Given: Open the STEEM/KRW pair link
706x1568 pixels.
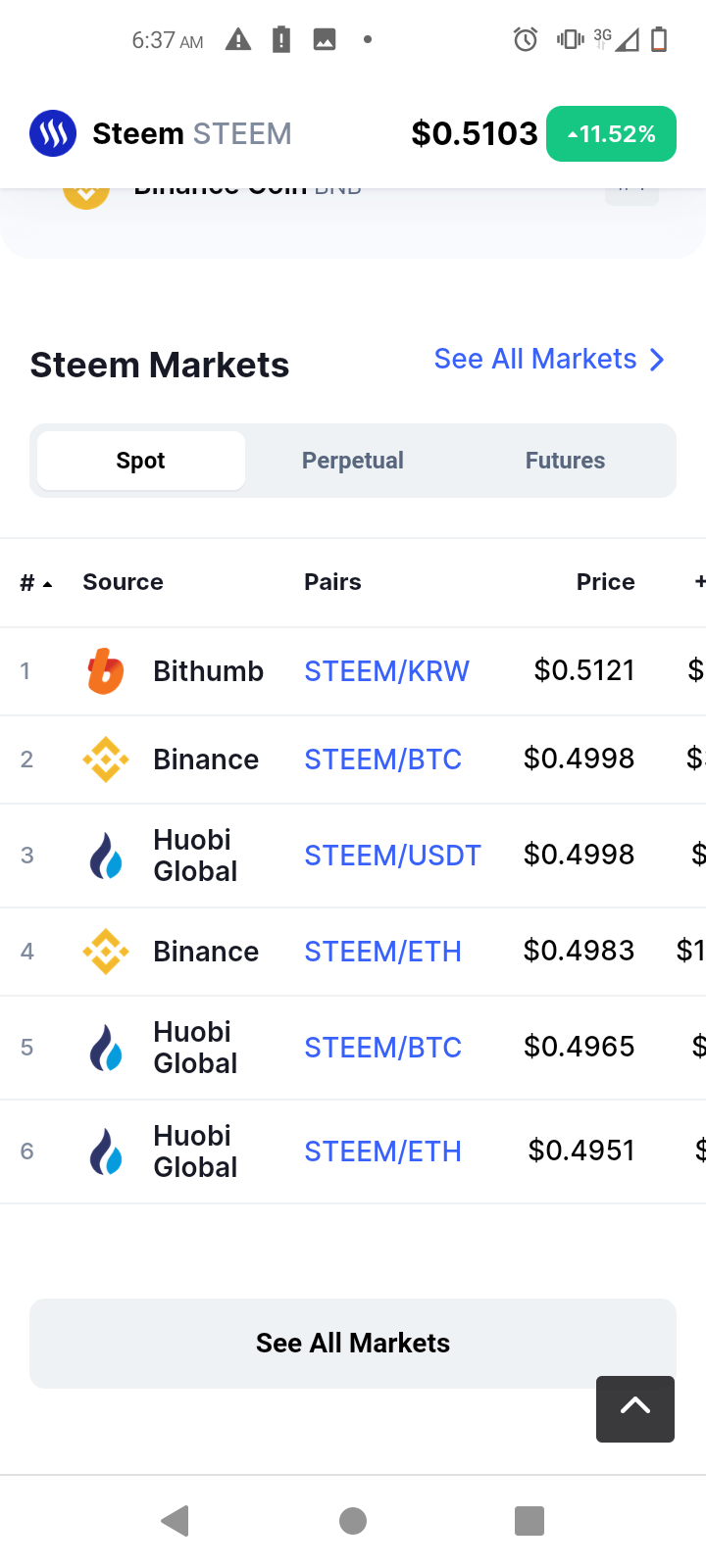Looking at the screenshot, I should 386,671.
